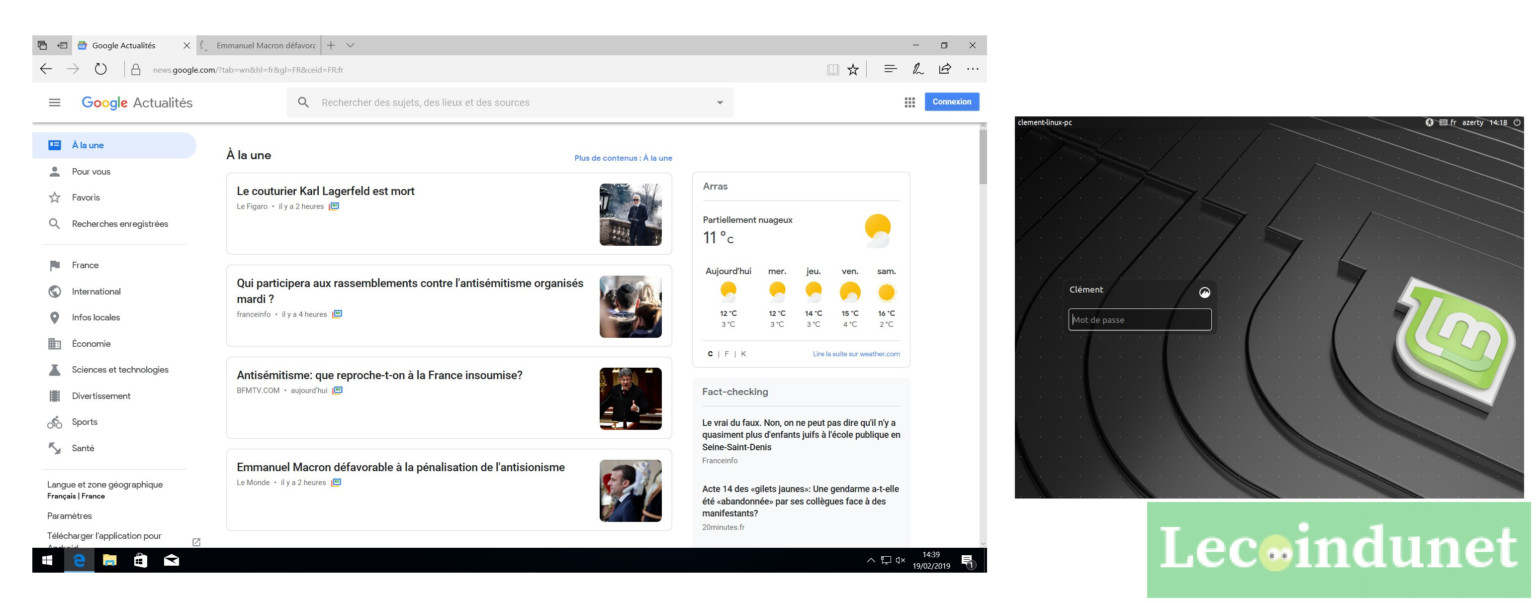Open the Google News hamburger menu
Viewport: 1536px width, 603px height.
point(55,102)
